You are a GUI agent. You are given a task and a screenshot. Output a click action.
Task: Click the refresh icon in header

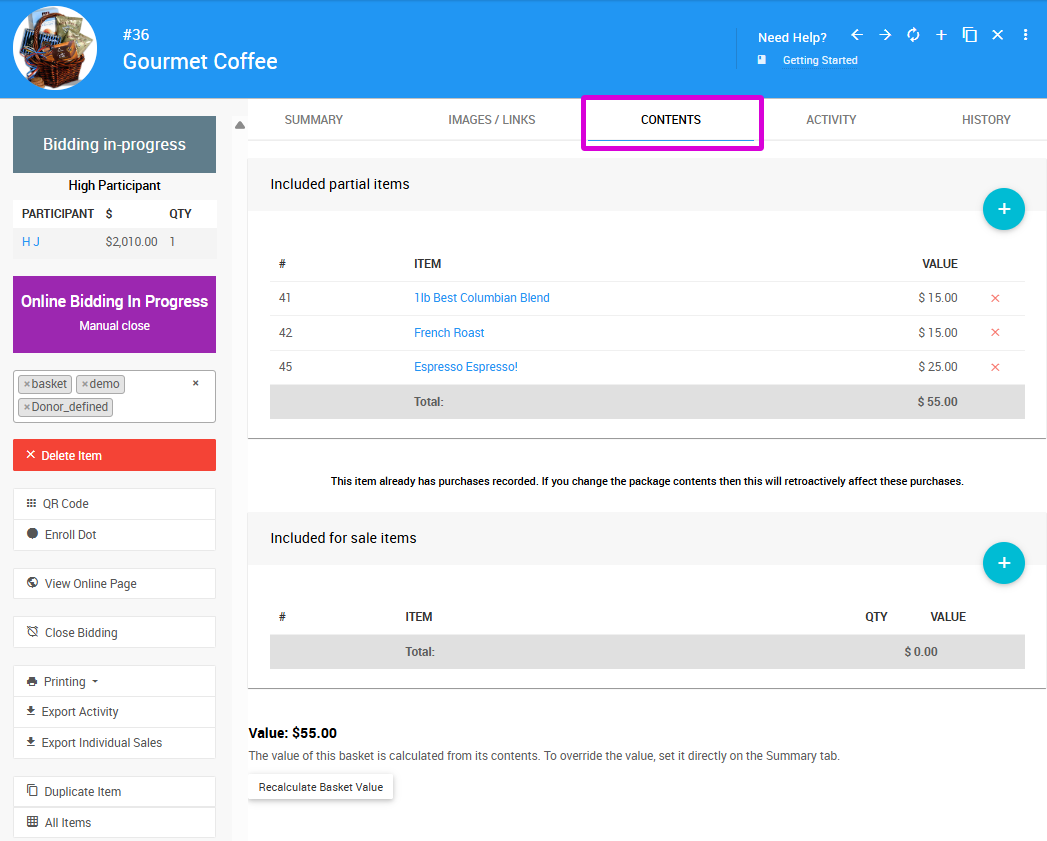click(913, 35)
